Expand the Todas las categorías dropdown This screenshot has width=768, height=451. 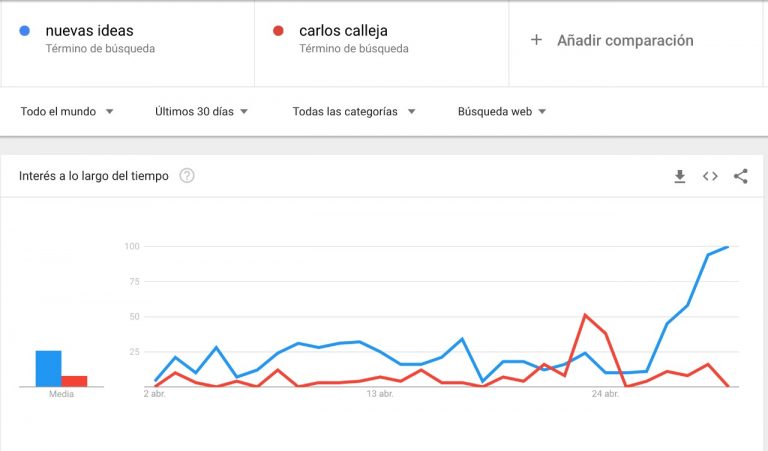pyautogui.click(x=354, y=112)
